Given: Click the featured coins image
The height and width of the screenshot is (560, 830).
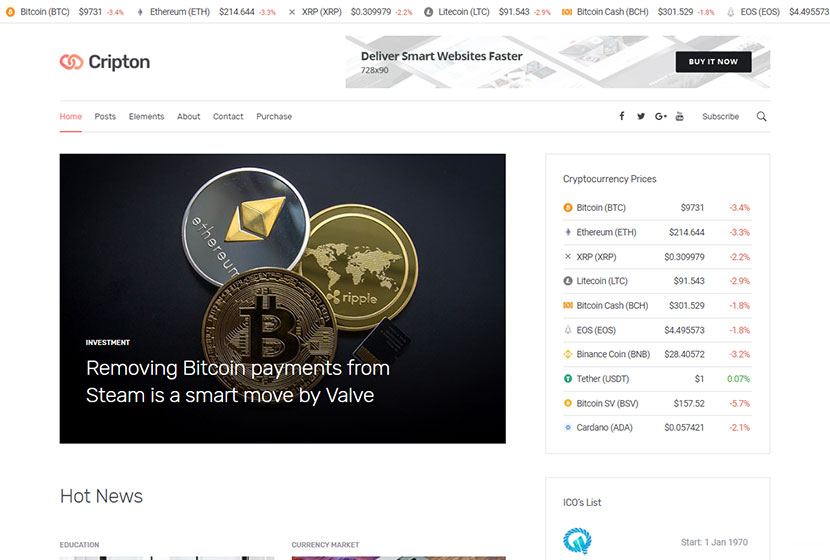Looking at the screenshot, I should coord(283,299).
